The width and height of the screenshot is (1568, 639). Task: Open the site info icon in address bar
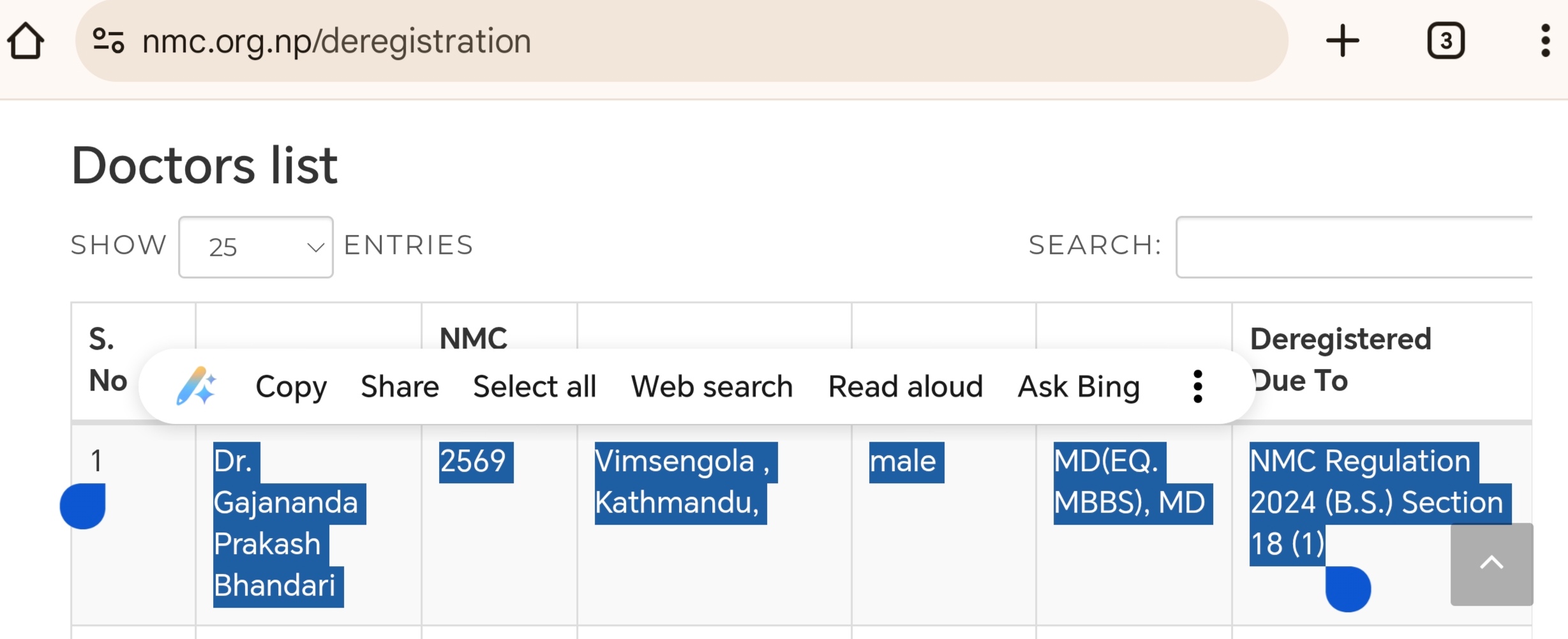point(108,41)
